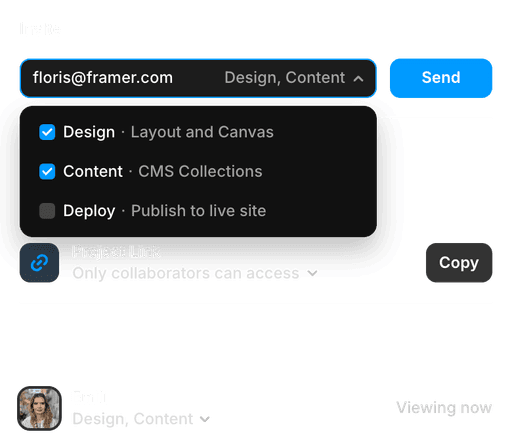
Task: Send the invite to floris@framer.com
Action: pos(441,78)
